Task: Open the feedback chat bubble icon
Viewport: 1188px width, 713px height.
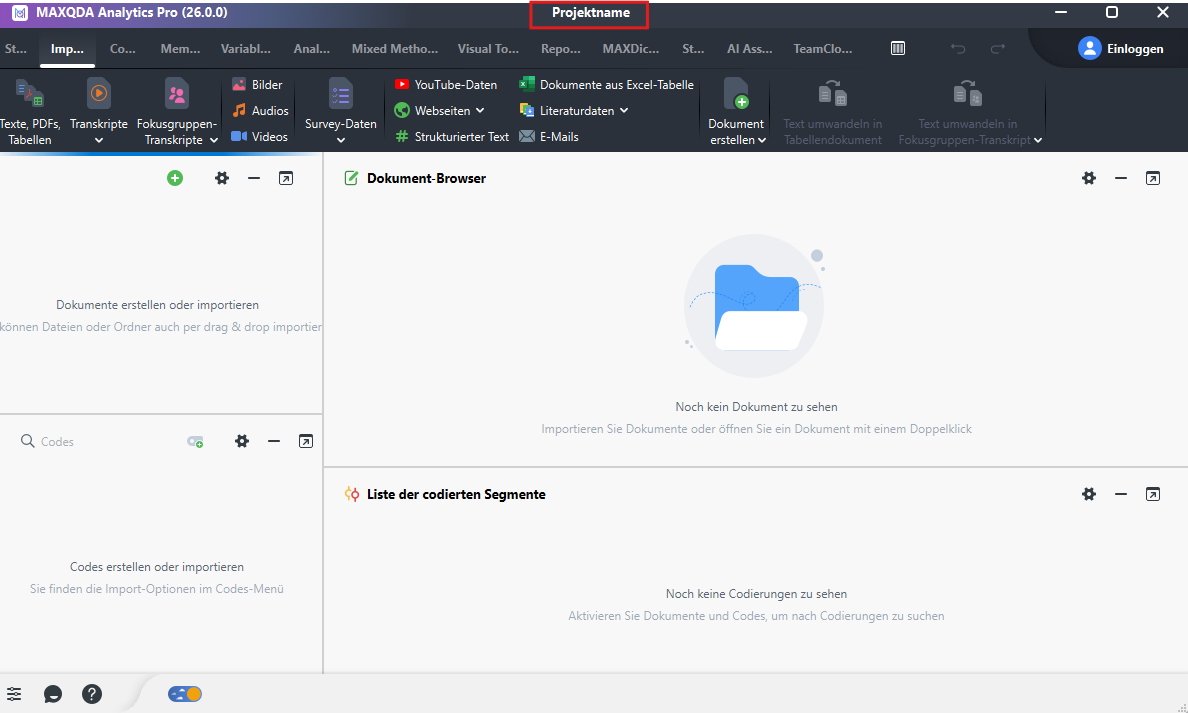Action: pyautogui.click(x=53, y=694)
